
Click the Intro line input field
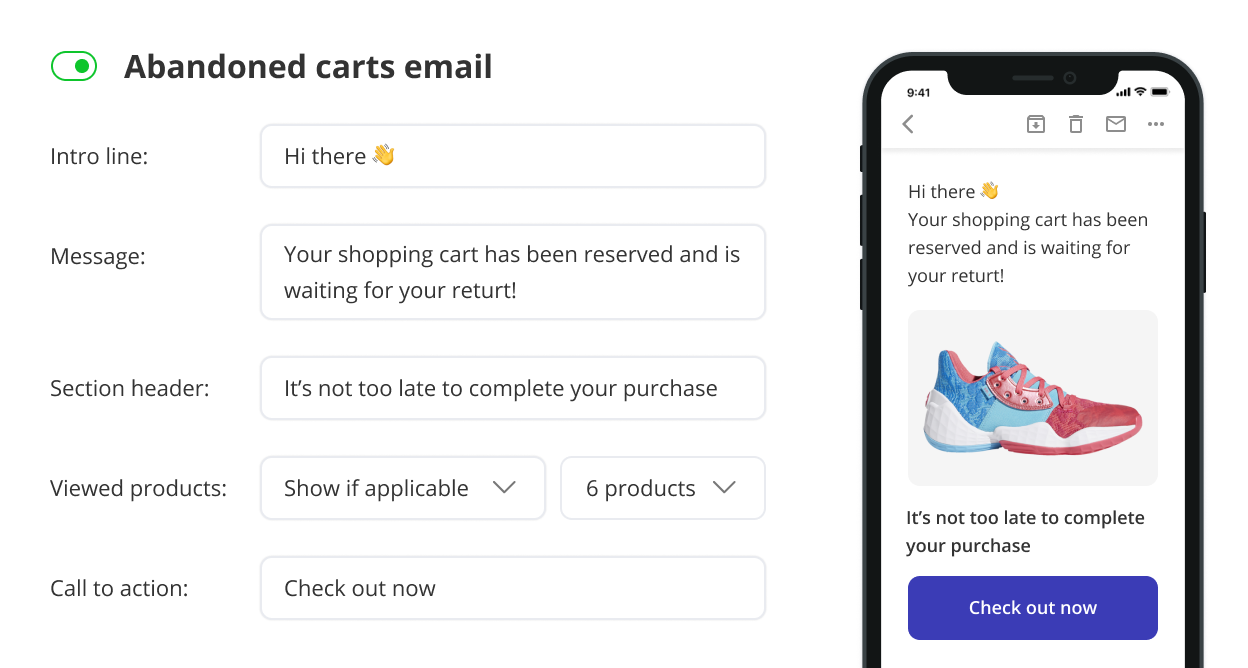513,156
